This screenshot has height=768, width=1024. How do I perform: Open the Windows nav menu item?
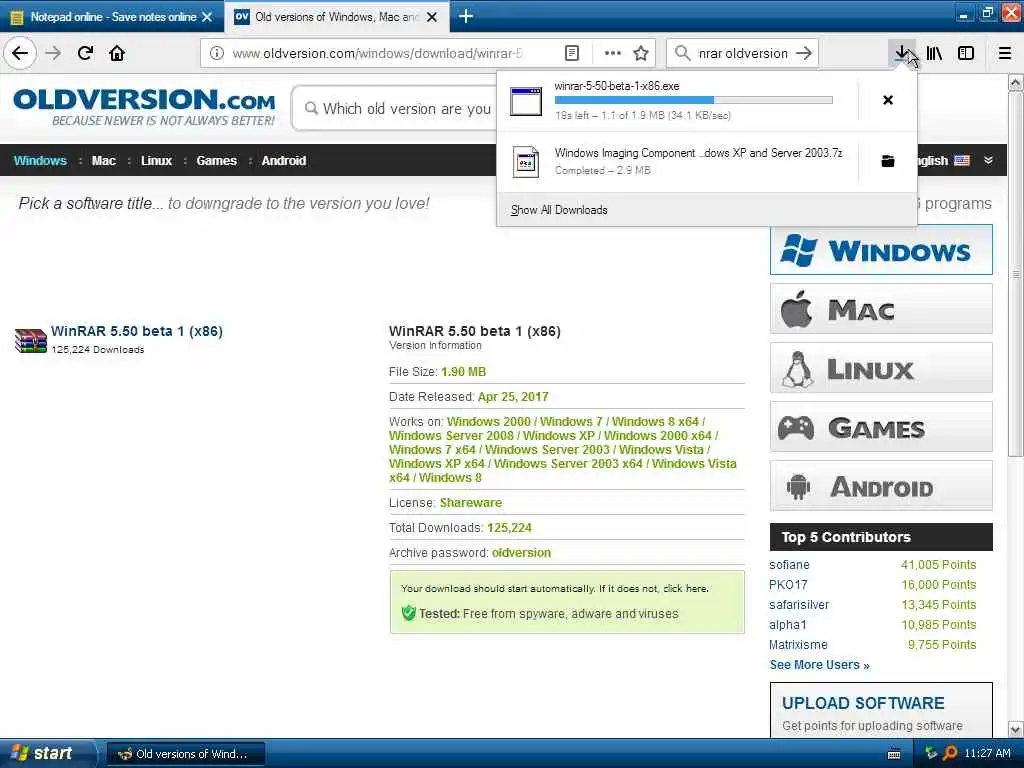40,161
